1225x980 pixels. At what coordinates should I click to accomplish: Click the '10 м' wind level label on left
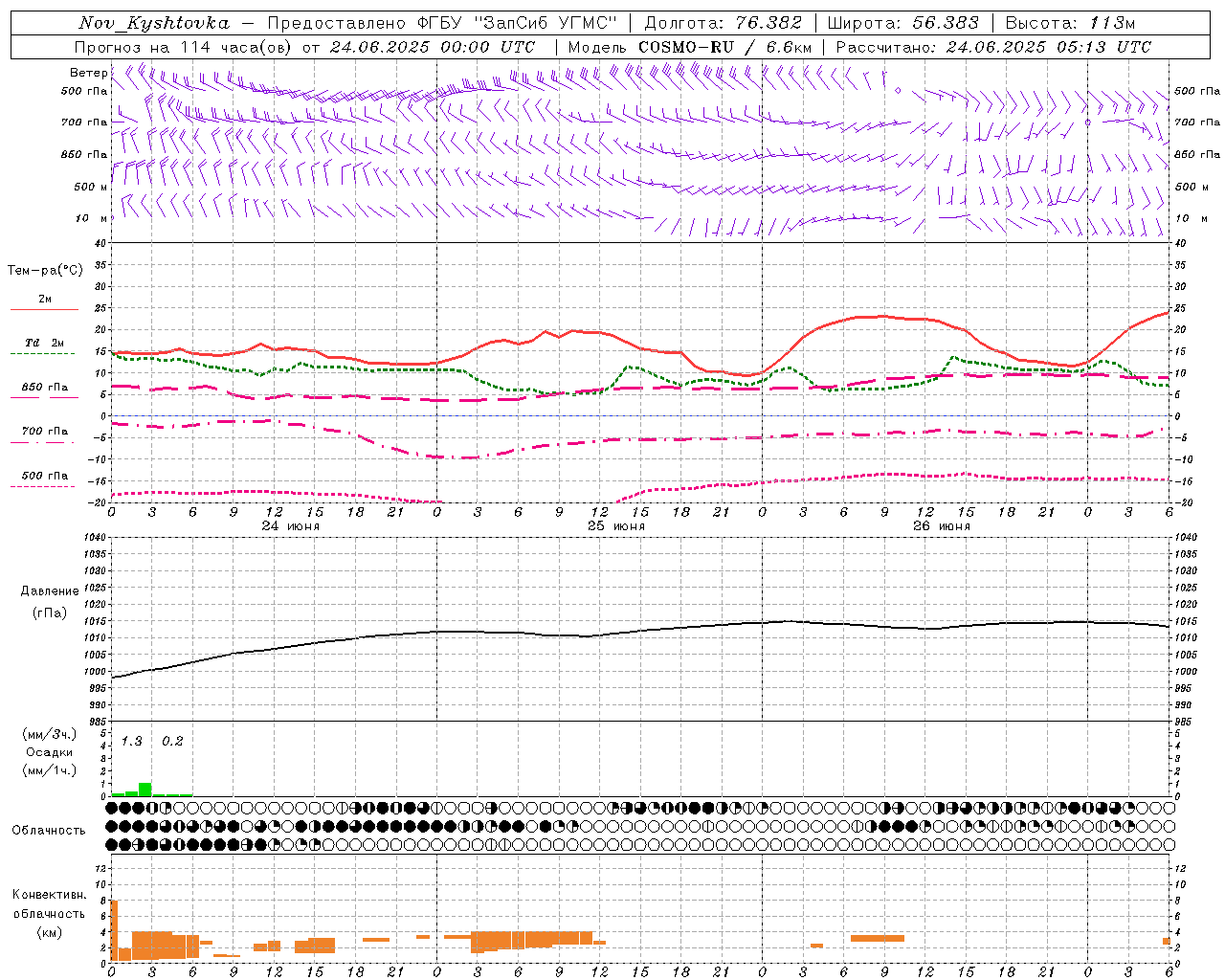[91, 218]
